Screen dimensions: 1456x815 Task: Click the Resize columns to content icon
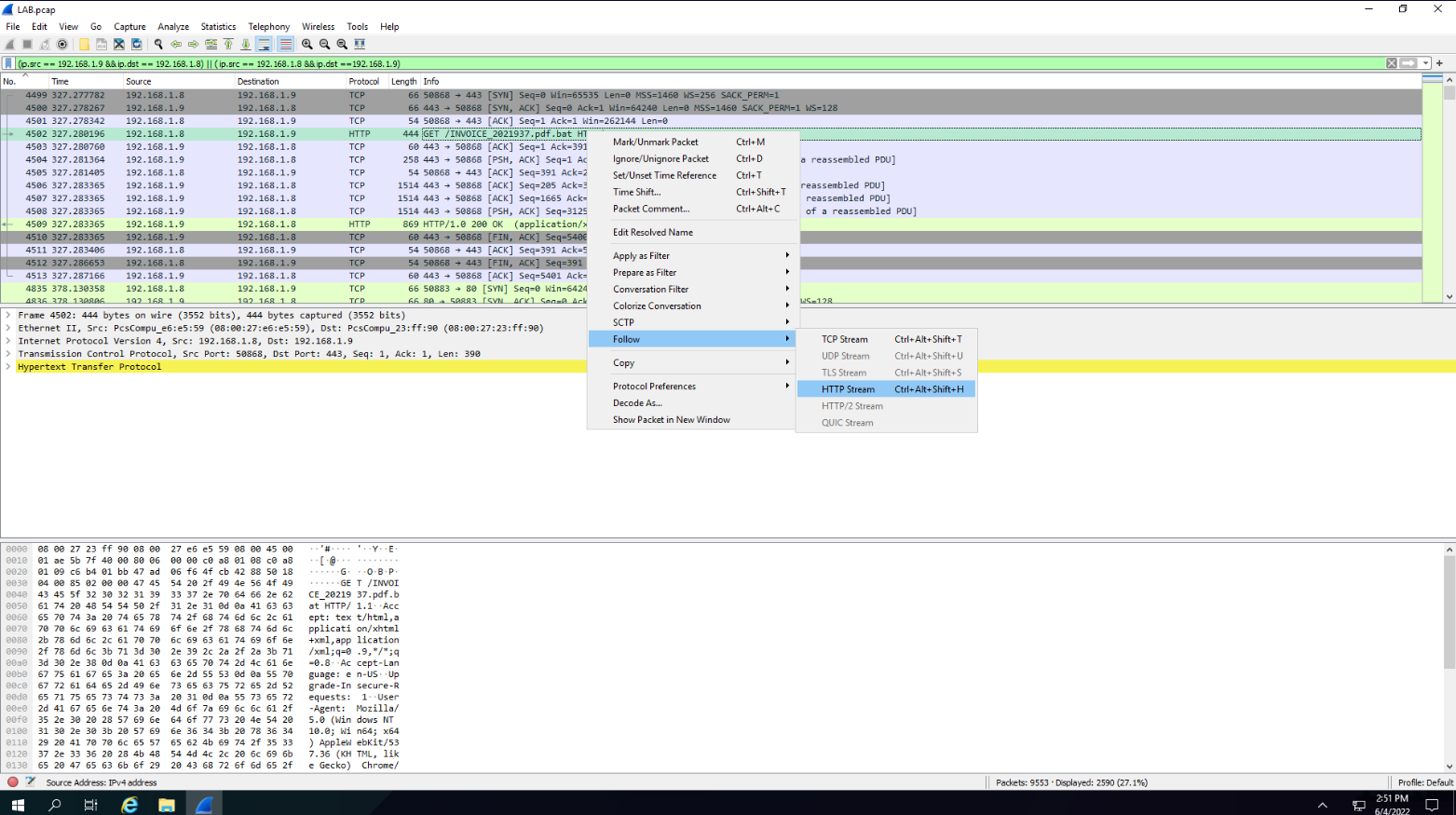[x=360, y=44]
